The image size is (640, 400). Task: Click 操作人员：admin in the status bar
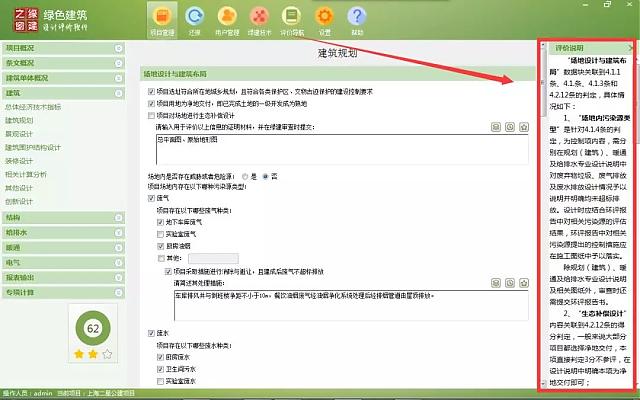28,393
